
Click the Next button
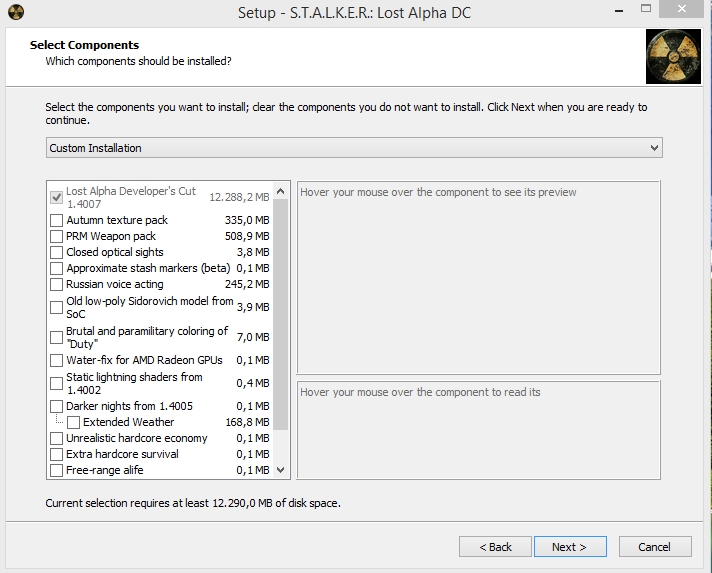click(x=570, y=547)
